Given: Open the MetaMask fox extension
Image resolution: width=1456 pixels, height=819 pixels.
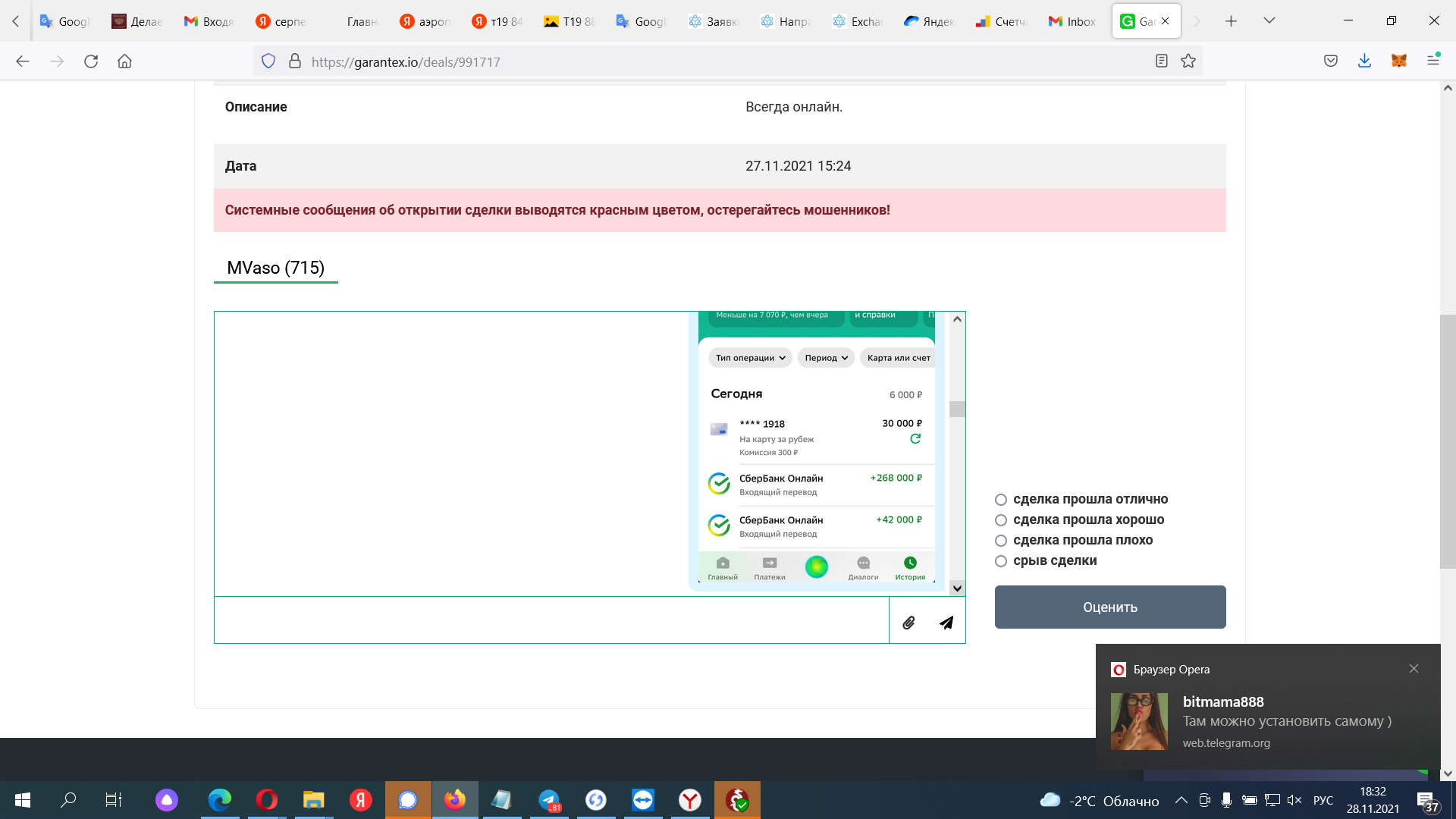Looking at the screenshot, I should click(1399, 61).
